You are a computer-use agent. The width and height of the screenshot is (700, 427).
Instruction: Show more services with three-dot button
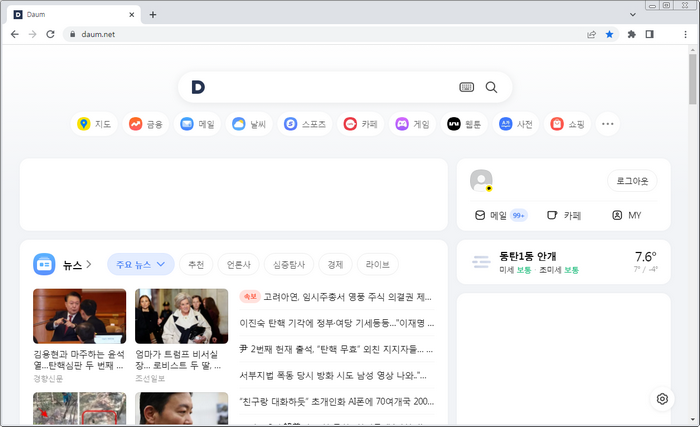coord(608,124)
